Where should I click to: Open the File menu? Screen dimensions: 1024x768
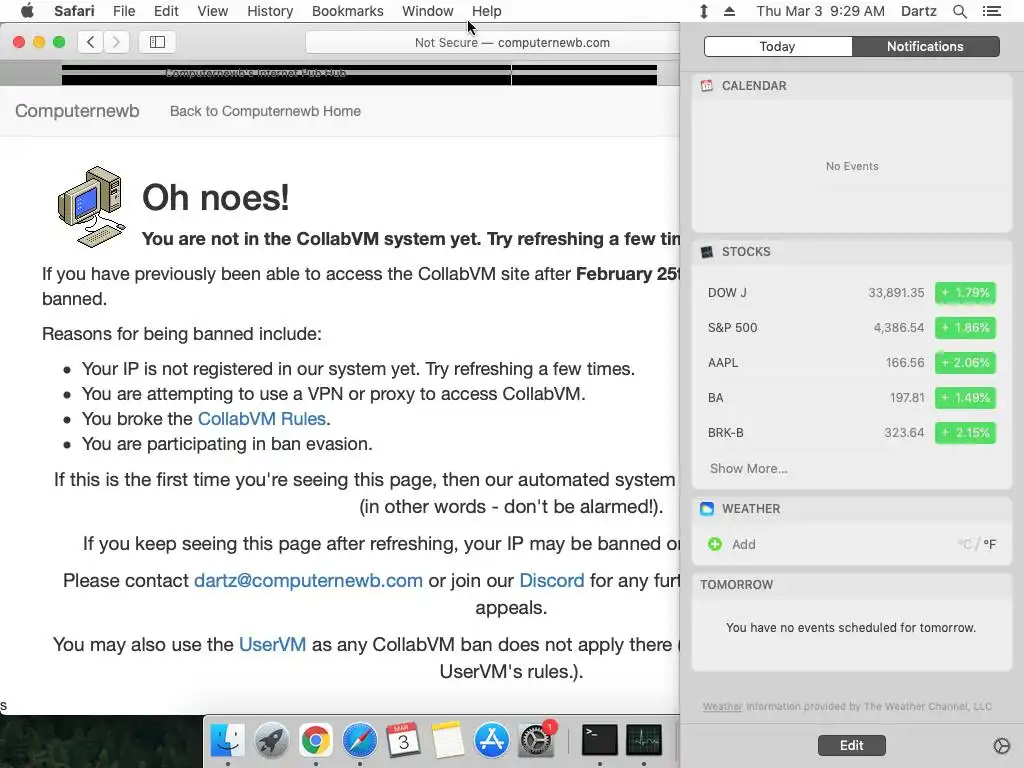(x=123, y=11)
